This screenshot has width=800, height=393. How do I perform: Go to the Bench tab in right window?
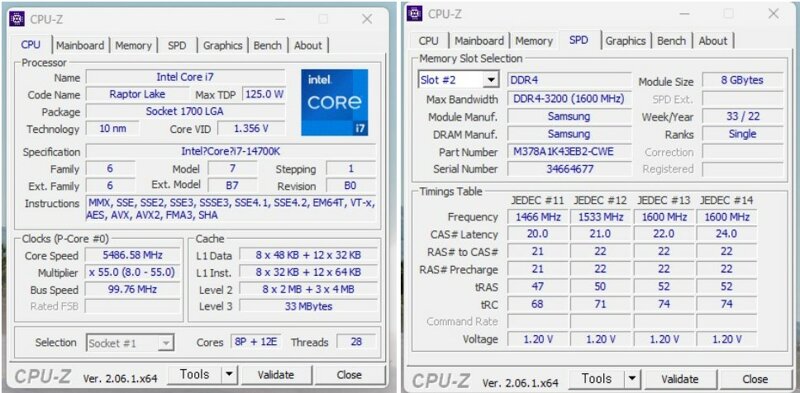(671, 41)
